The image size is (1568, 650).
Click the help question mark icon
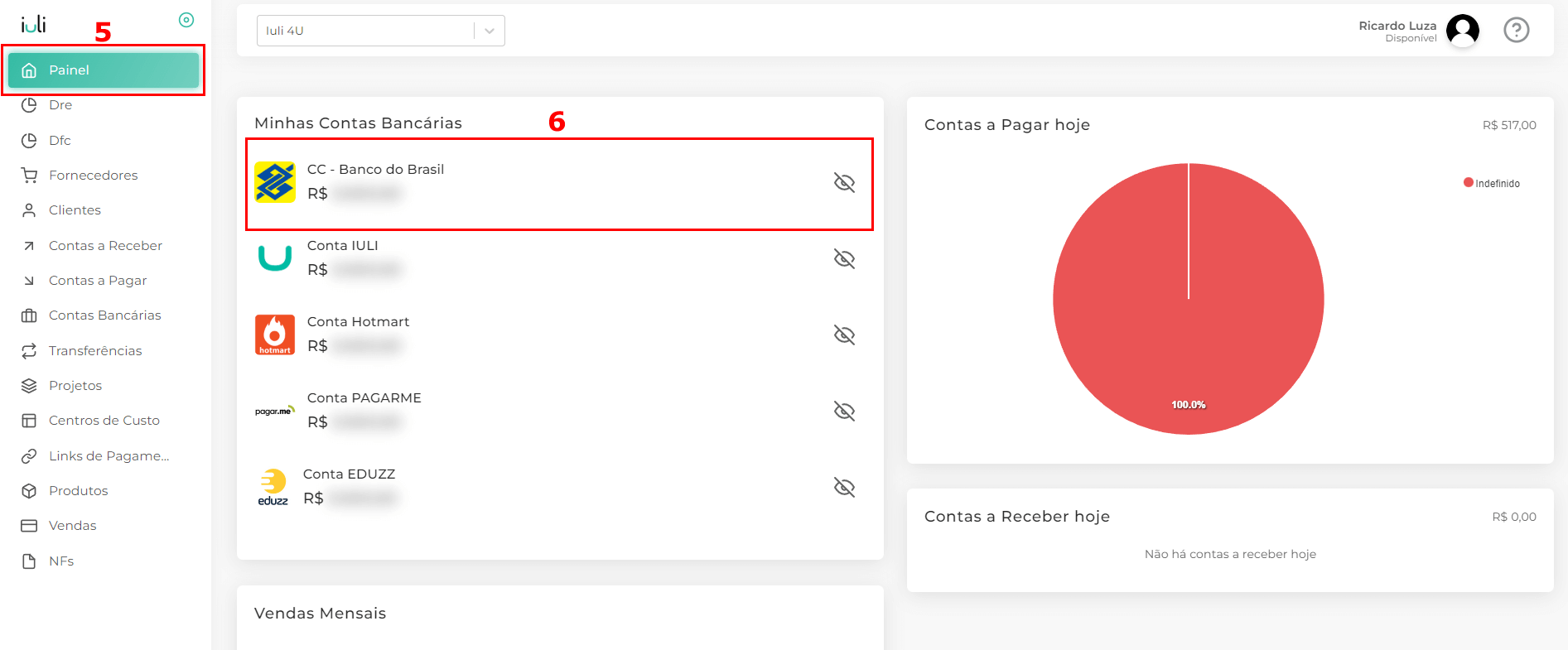coord(1516,31)
